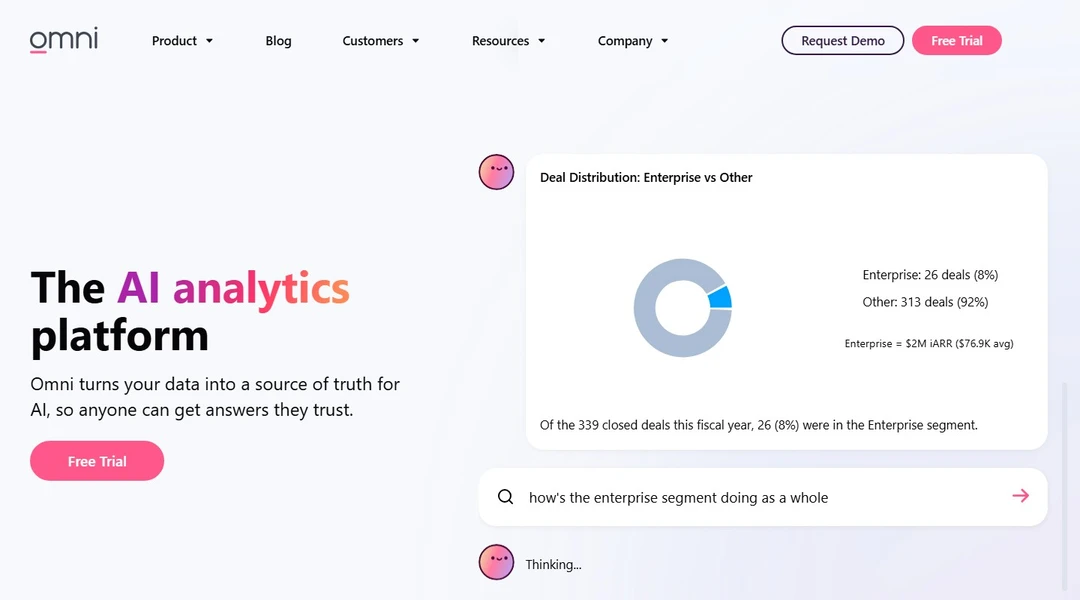Click the Request Demo button

842,41
